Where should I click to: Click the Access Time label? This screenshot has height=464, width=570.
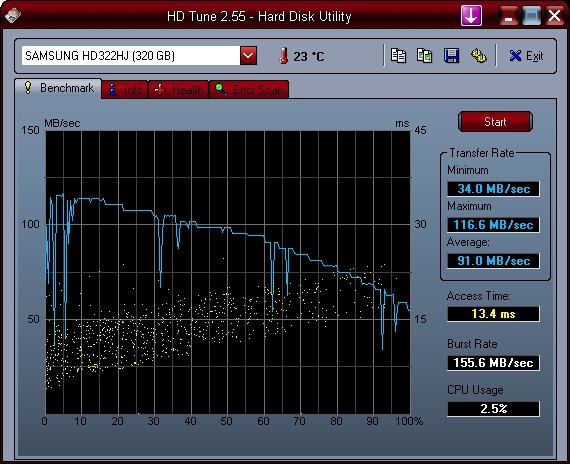[x=478, y=296]
